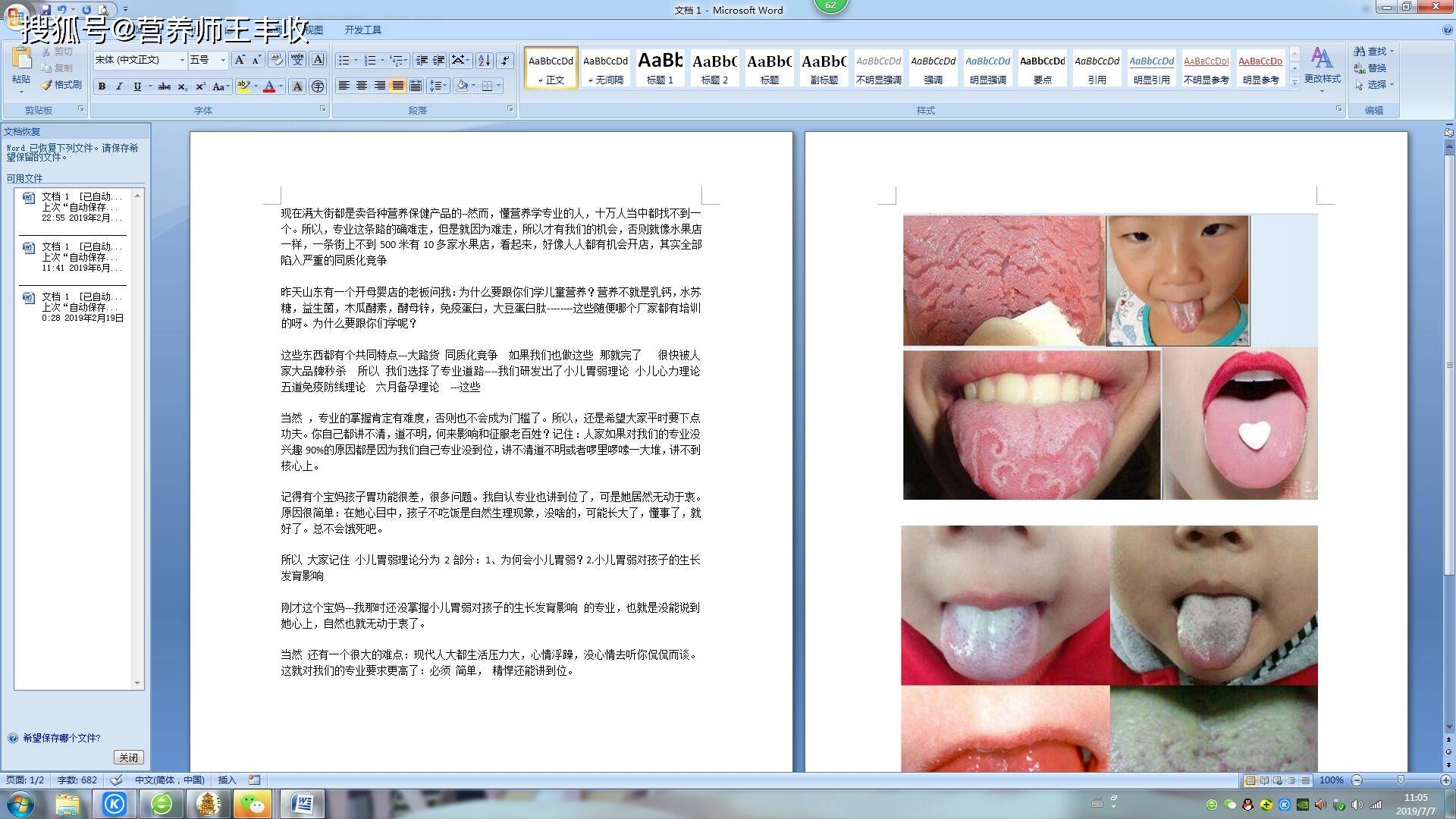Align text left

(x=344, y=86)
